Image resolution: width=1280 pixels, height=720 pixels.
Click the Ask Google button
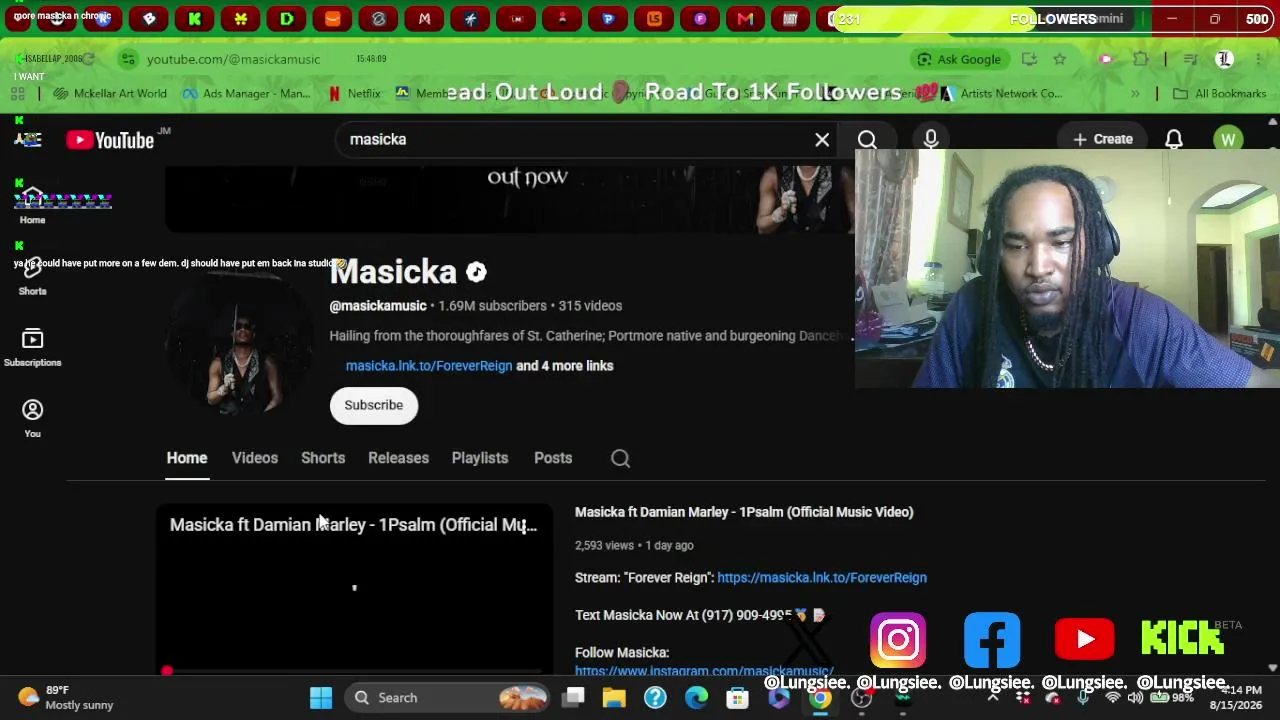pyautogui.click(x=959, y=59)
